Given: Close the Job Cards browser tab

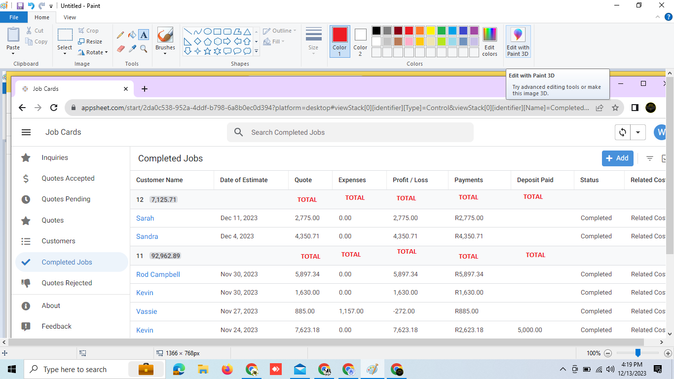Looking at the screenshot, I should (x=126, y=89).
